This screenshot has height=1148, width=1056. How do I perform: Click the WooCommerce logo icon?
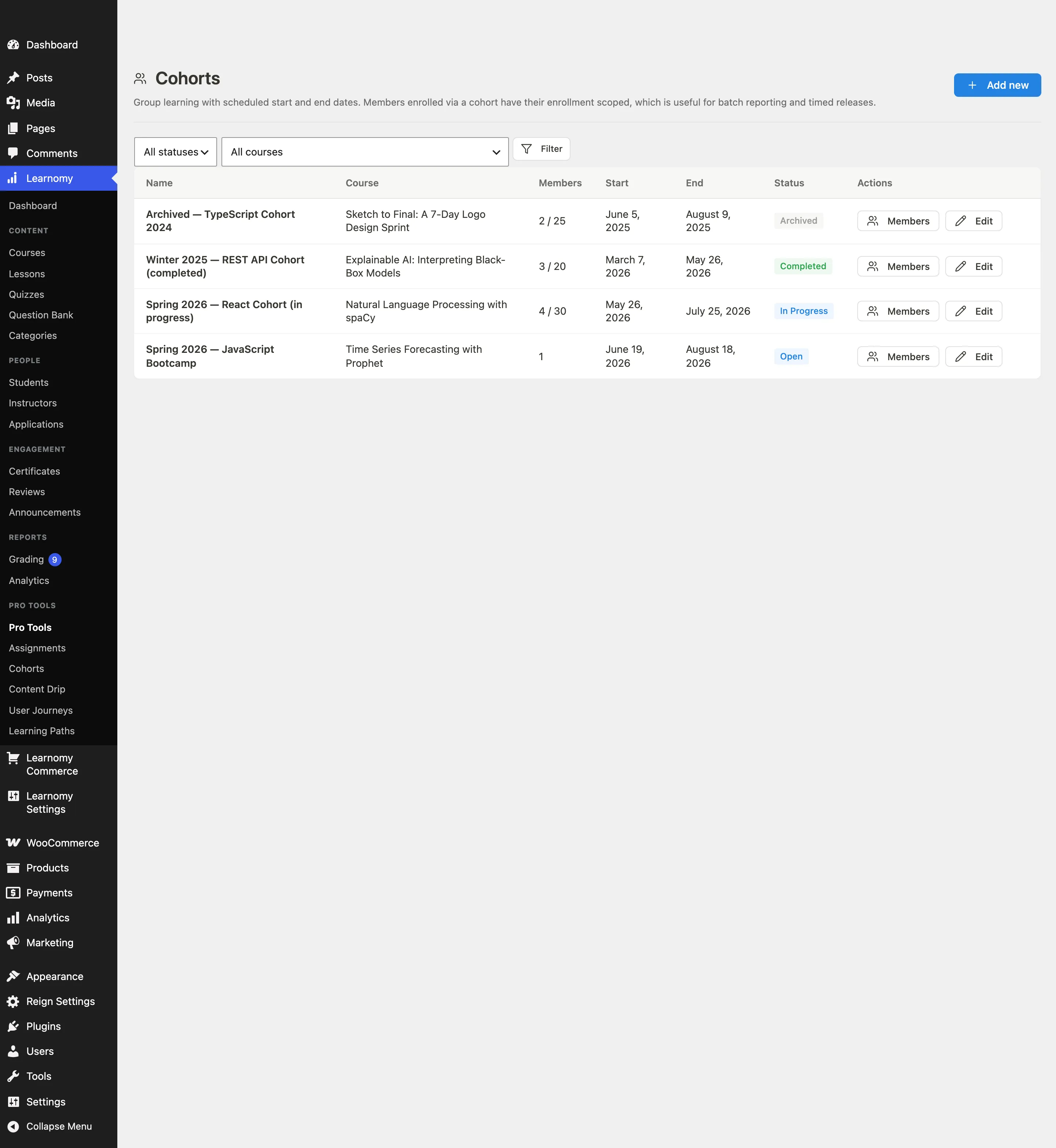click(13, 843)
